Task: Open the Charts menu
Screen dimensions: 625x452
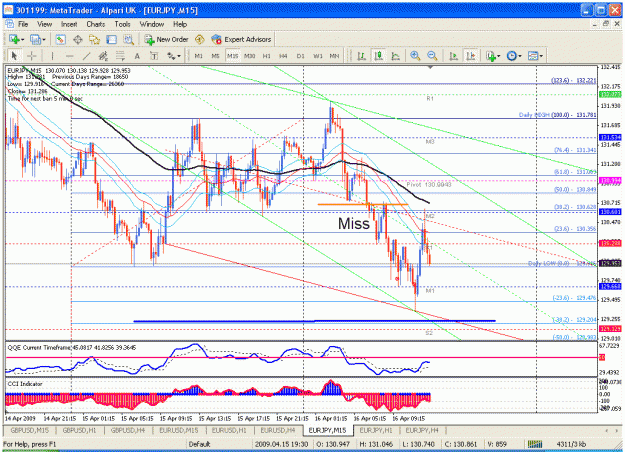Action: pyautogui.click(x=96, y=24)
